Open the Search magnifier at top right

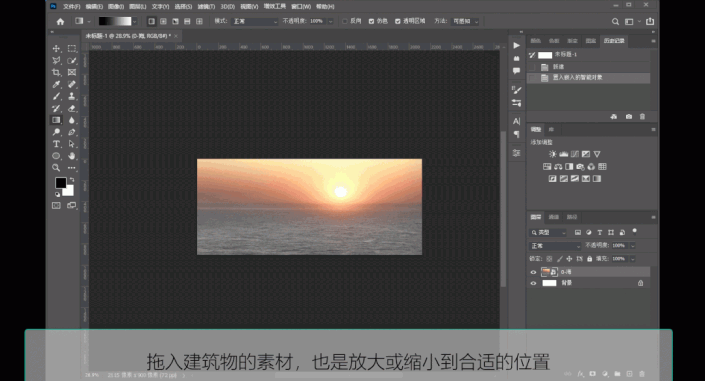point(615,22)
